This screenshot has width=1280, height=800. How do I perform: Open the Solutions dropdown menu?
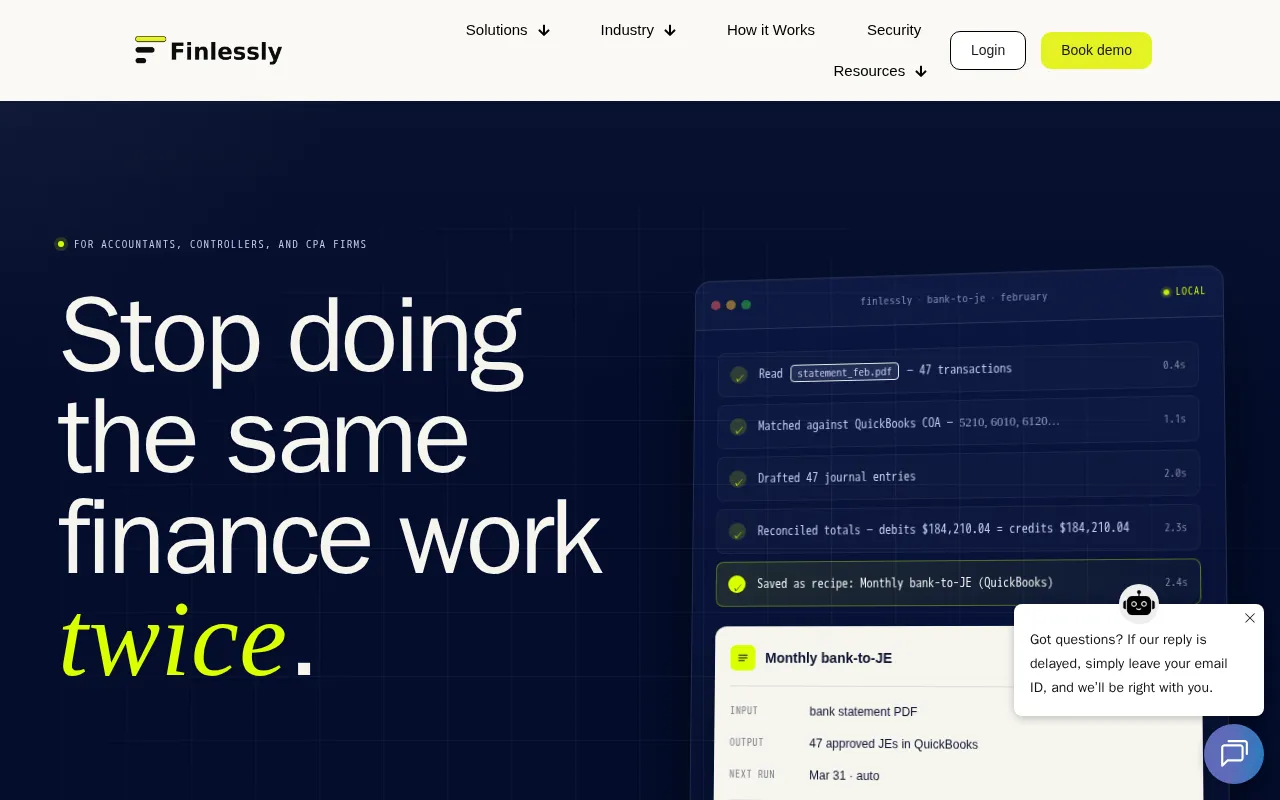(508, 30)
